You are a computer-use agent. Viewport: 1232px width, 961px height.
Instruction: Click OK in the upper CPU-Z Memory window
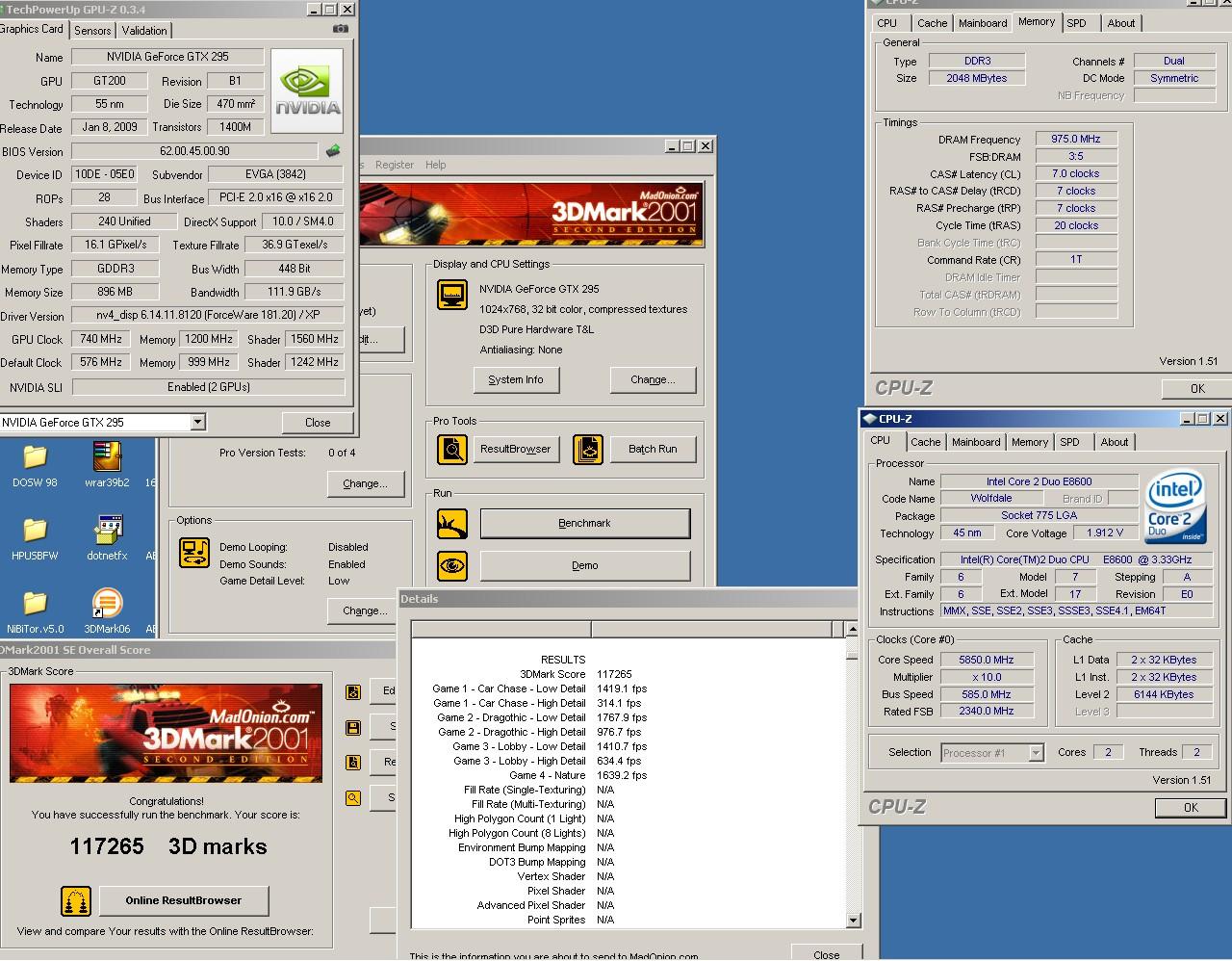[x=1197, y=389]
